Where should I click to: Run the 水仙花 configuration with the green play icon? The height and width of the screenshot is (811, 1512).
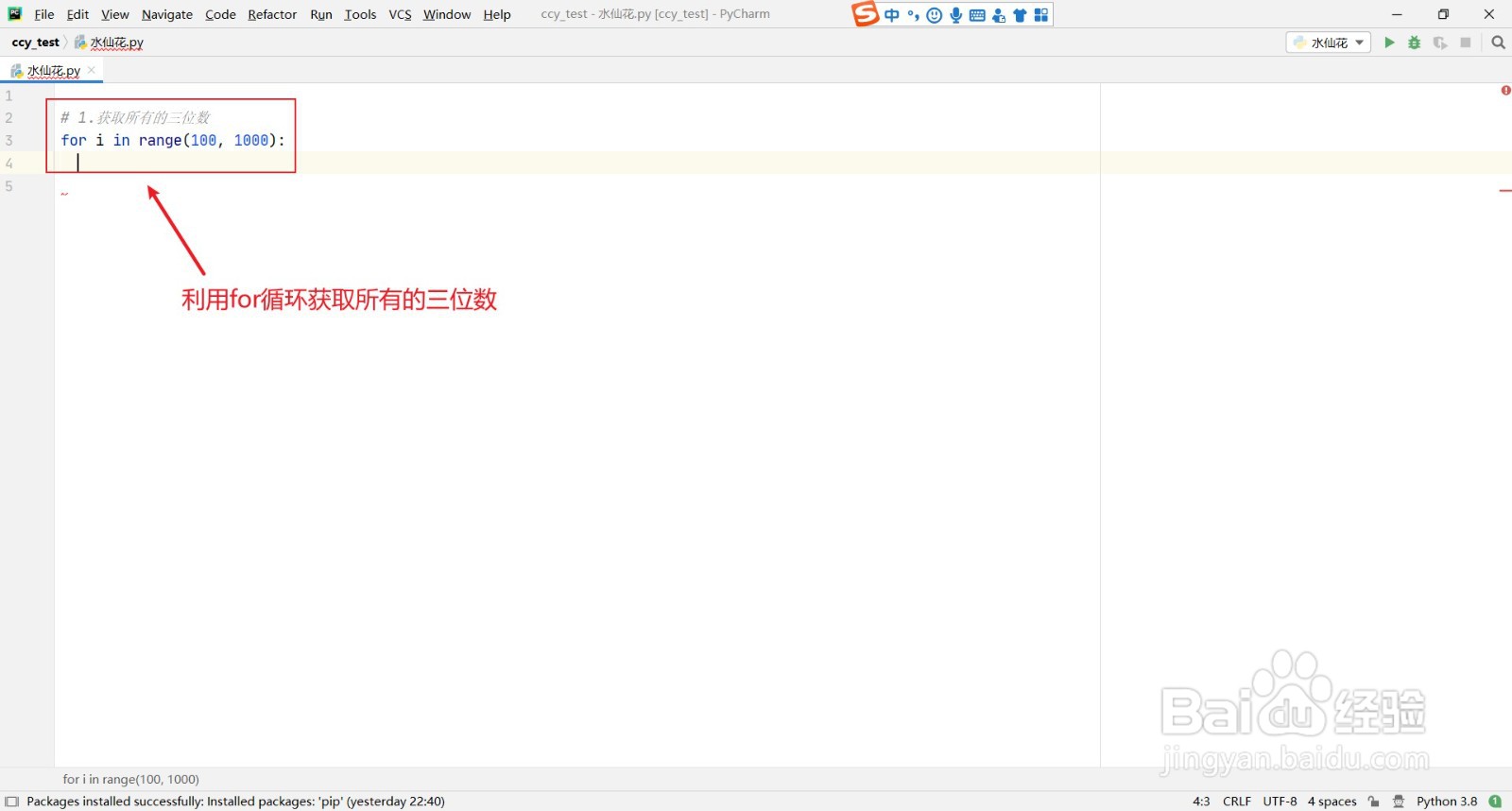pyautogui.click(x=1389, y=43)
